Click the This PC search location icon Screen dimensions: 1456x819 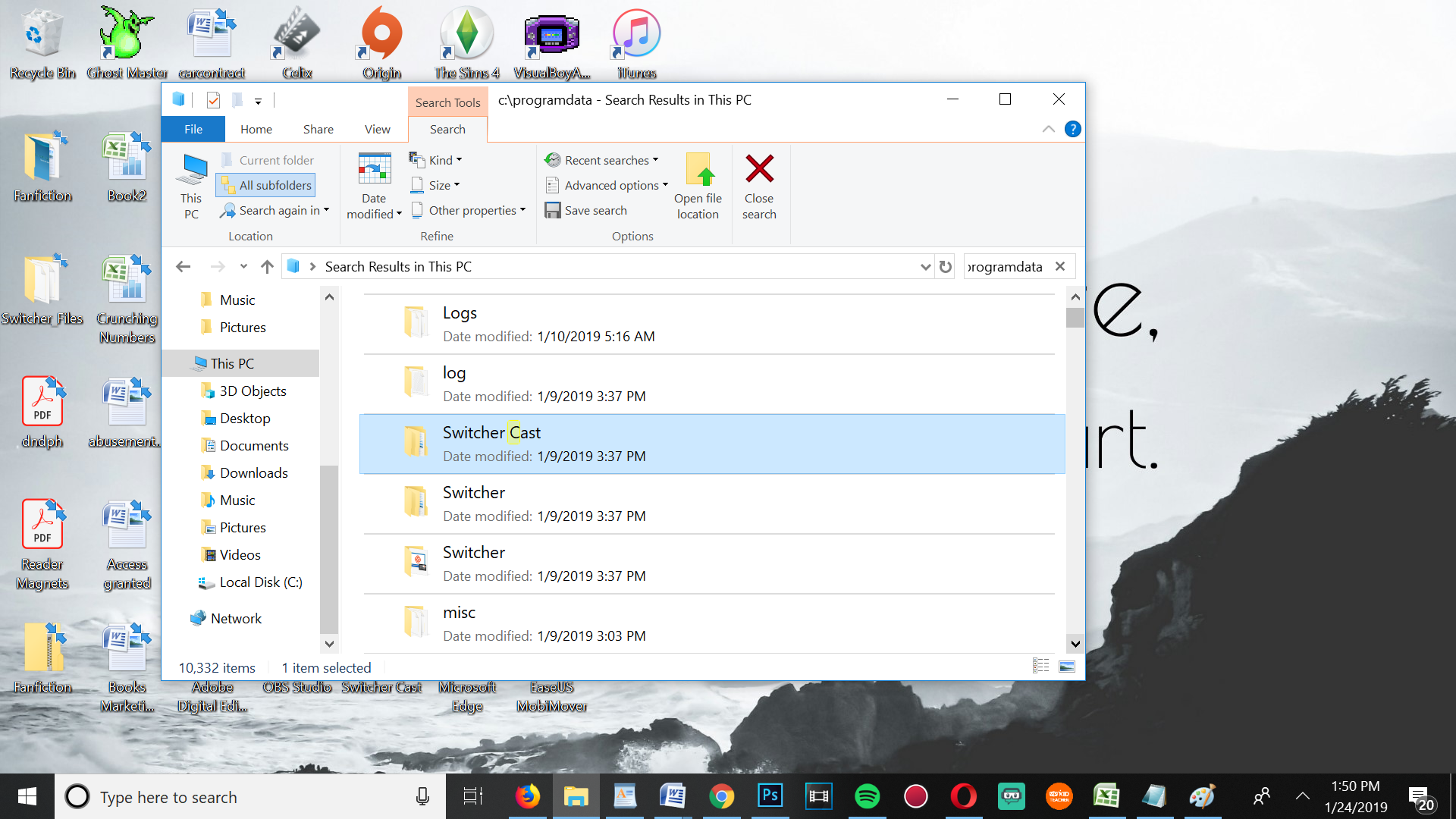[191, 169]
